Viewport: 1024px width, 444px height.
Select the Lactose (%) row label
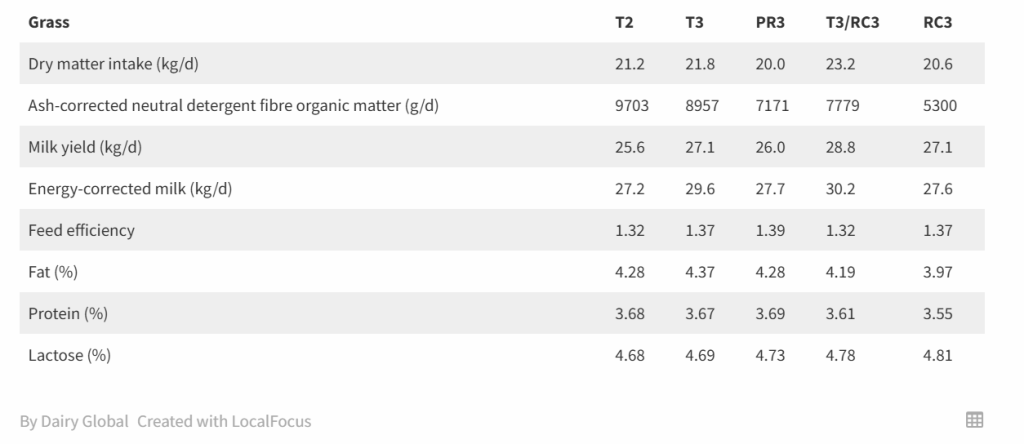click(69, 355)
